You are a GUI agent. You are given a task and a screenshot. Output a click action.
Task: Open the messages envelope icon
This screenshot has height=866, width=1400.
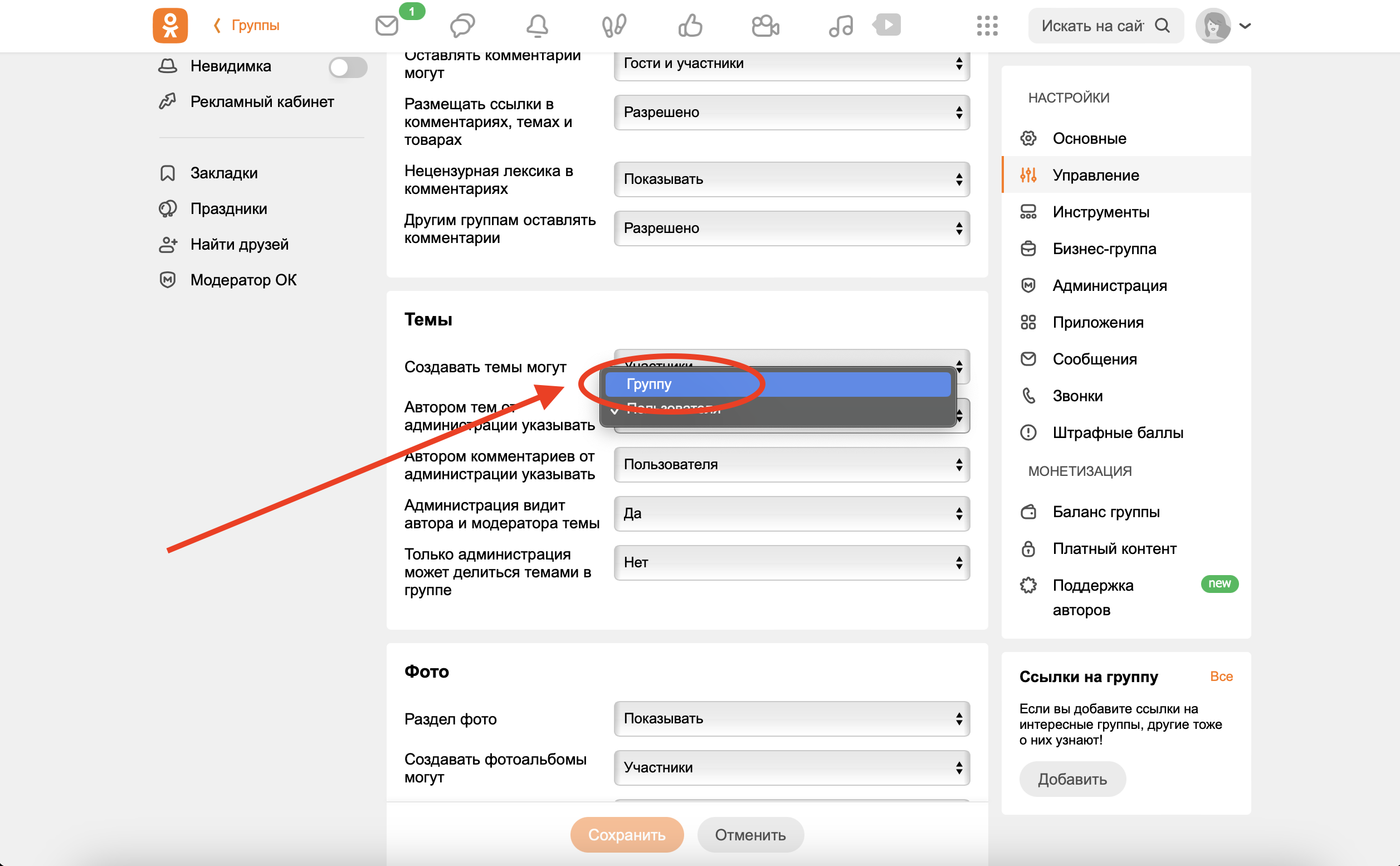tap(387, 26)
